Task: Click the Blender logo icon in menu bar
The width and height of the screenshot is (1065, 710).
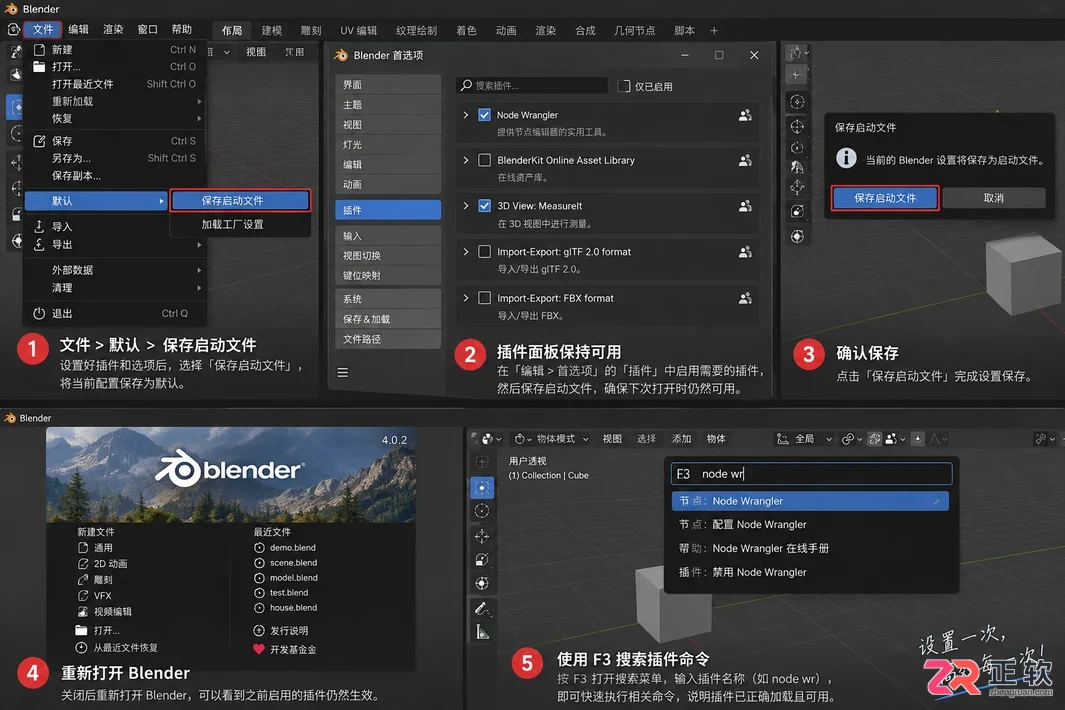Action: tap(13, 29)
